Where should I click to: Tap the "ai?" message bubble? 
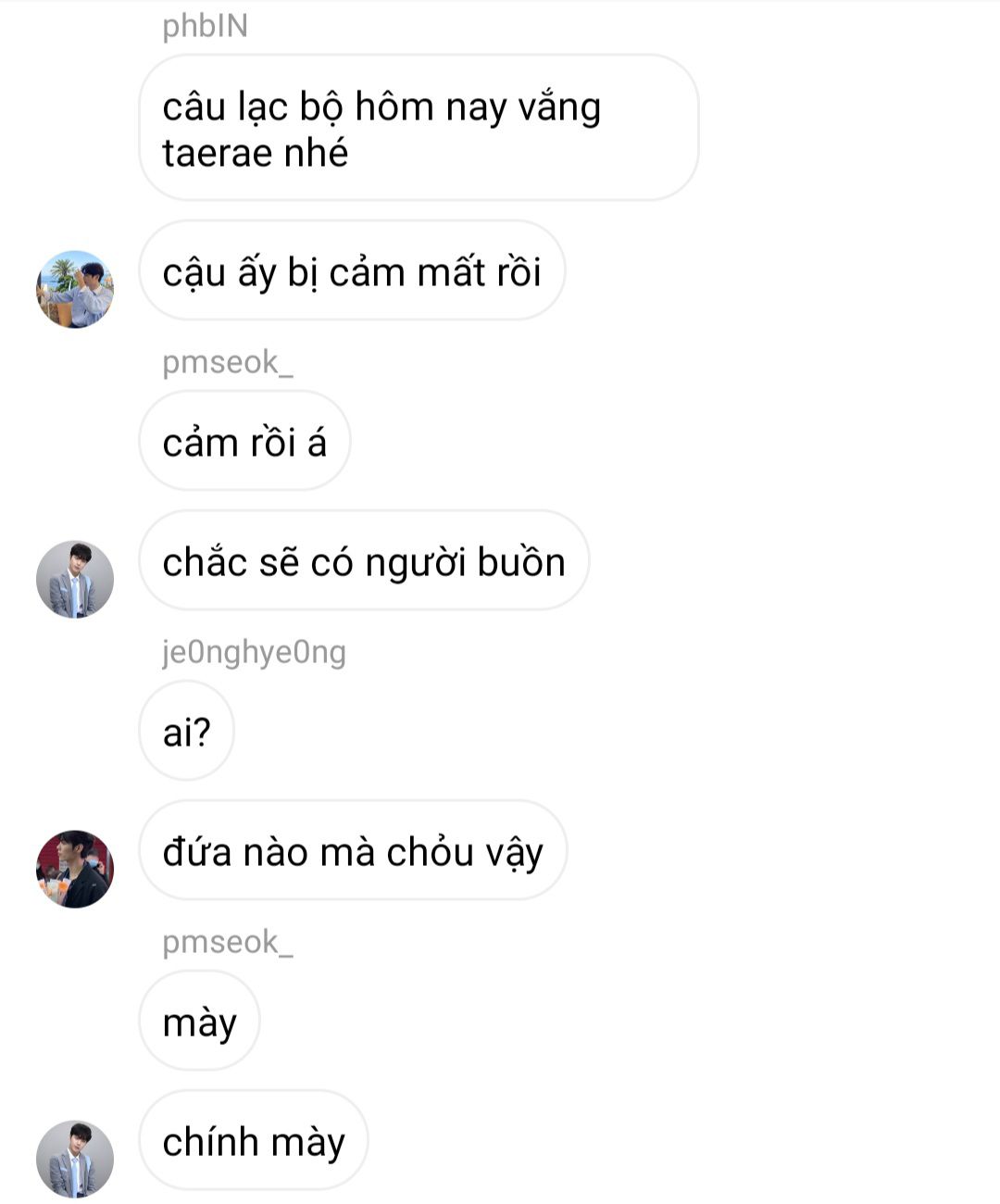pyautogui.click(x=186, y=731)
